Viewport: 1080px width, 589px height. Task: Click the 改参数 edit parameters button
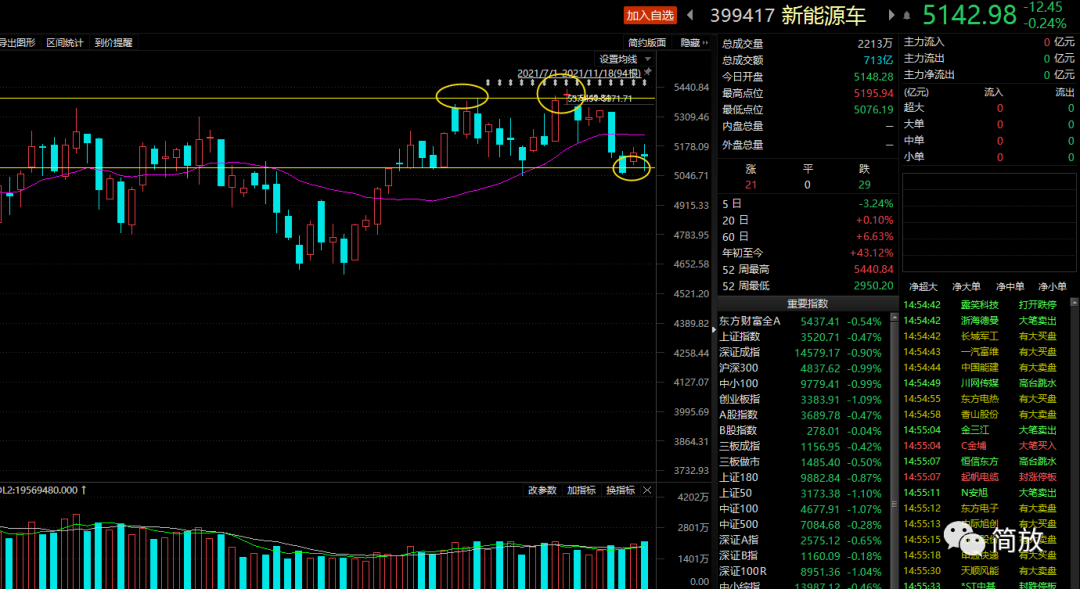click(x=542, y=490)
